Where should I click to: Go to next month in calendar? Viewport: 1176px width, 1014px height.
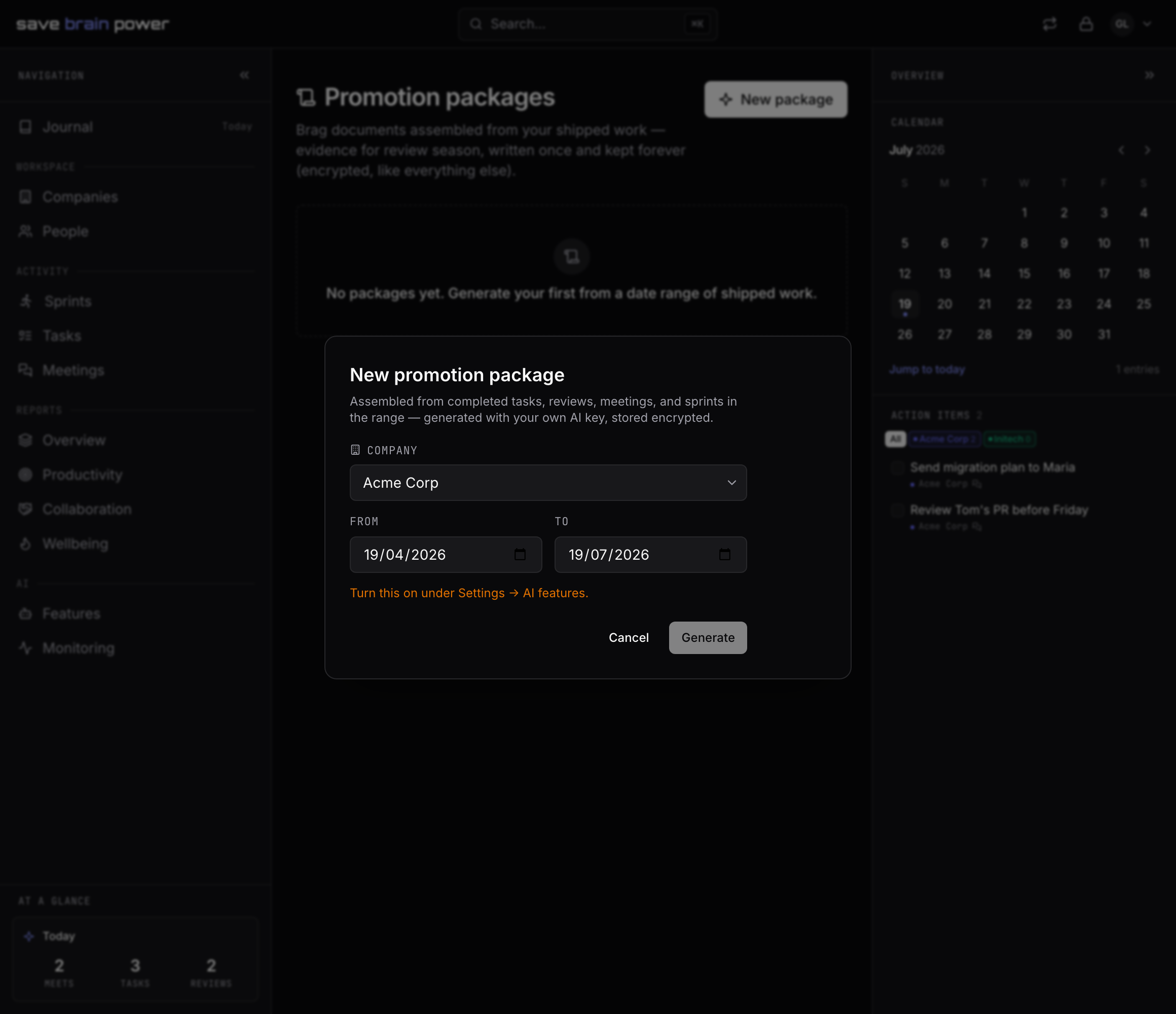(x=1147, y=150)
